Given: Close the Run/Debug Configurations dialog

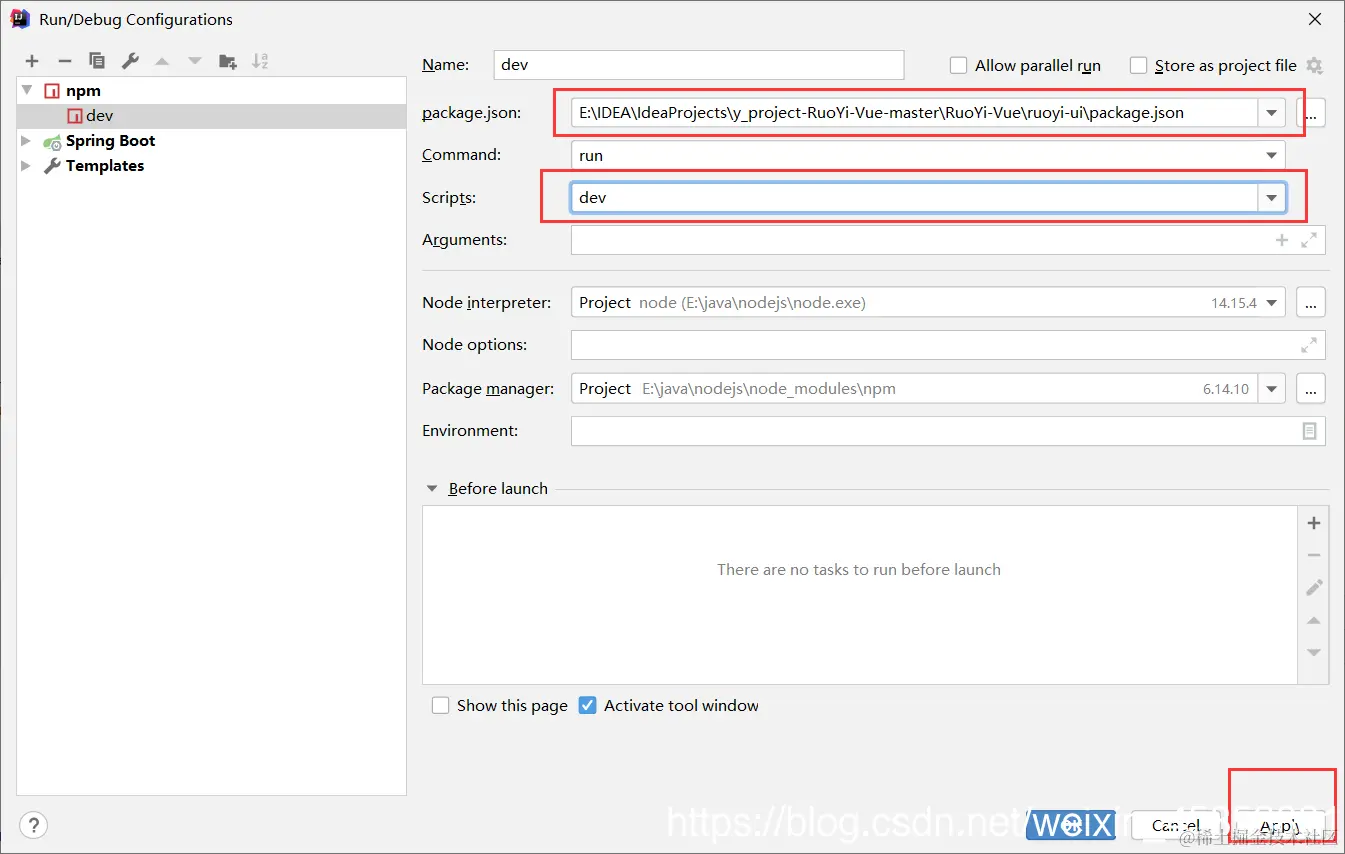Looking at the screenshot, I should tap(1314, 19).
